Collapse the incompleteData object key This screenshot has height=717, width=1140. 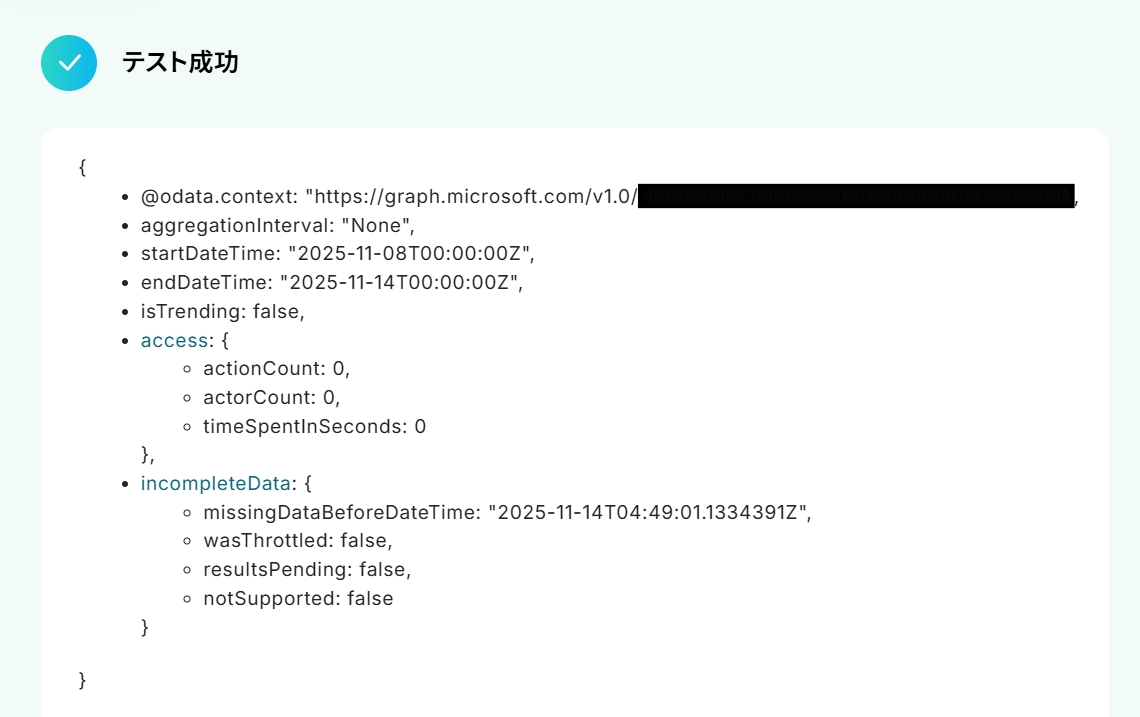[x=216, y=483]
